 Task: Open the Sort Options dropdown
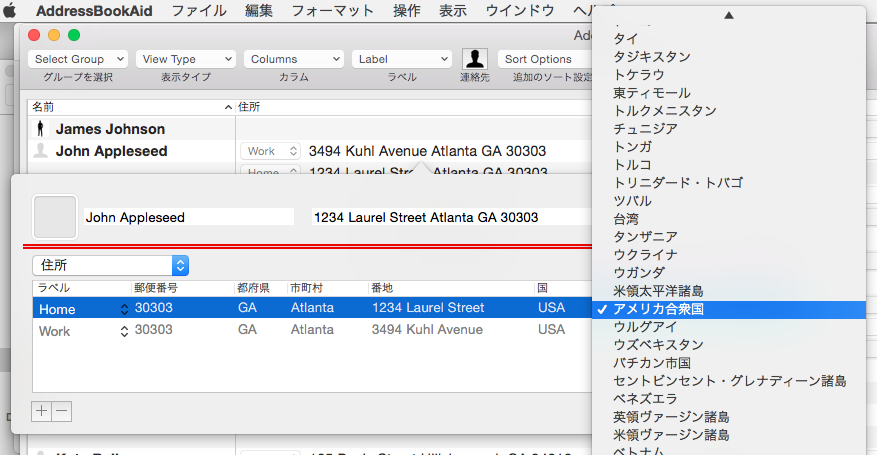[x=545, y=59]
